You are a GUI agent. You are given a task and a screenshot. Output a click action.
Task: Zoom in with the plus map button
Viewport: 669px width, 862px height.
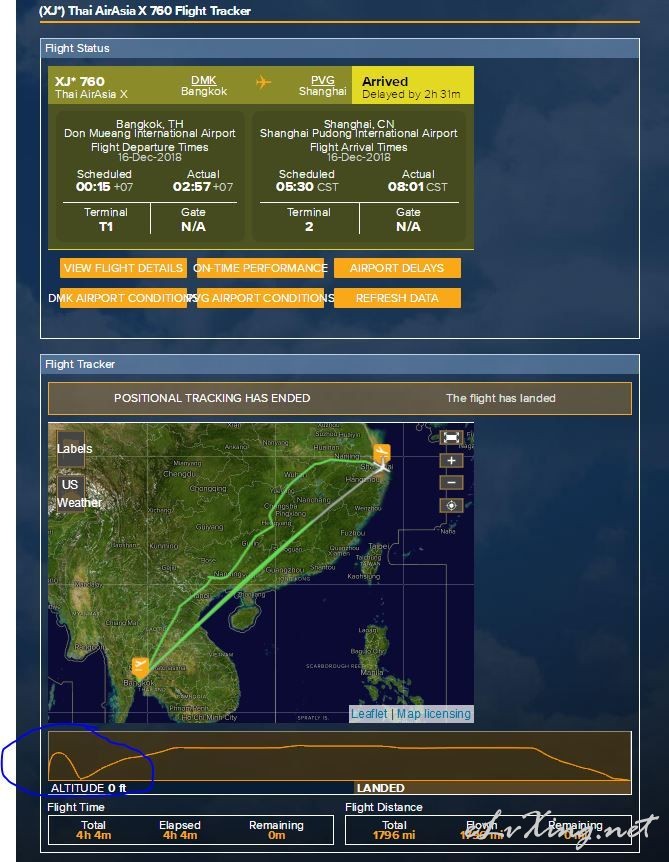pyautogui.click(x=451, y=461)
